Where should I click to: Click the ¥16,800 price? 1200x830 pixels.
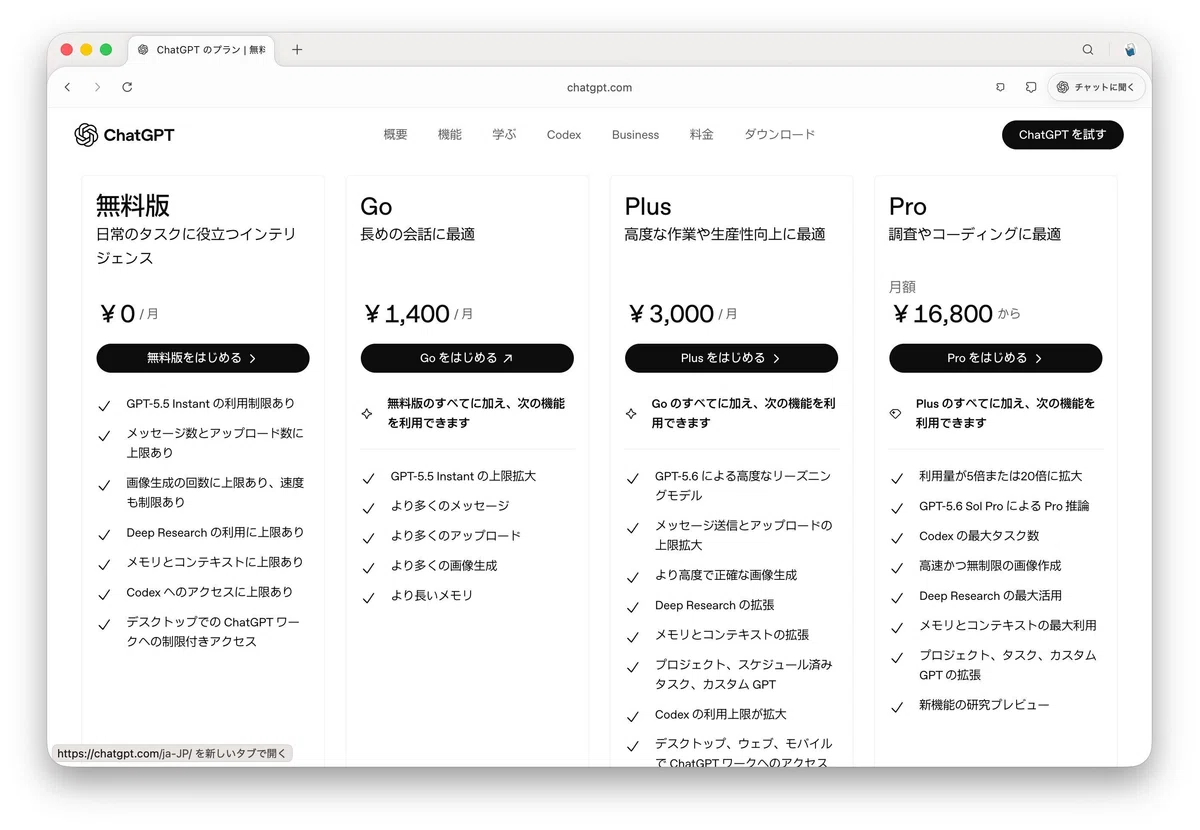[x=941, y=314]
